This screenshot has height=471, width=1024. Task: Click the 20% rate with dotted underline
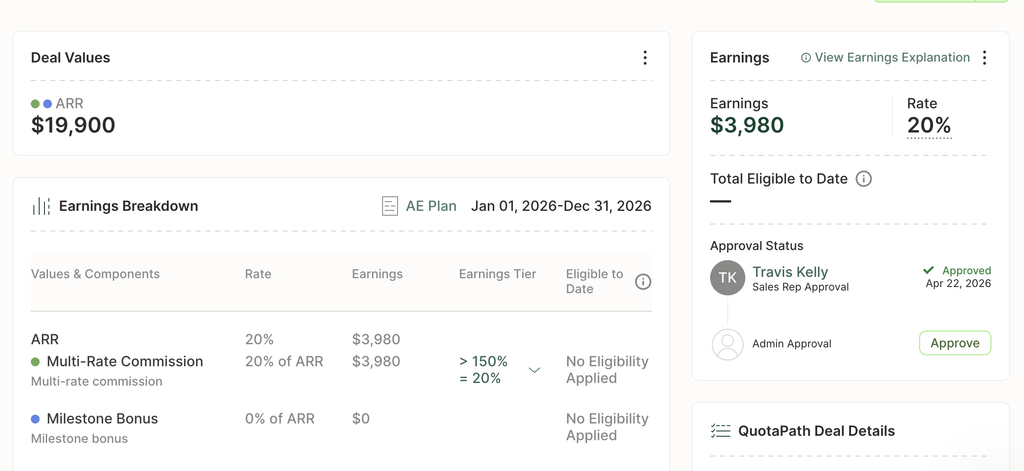click(x=929, y=125)
